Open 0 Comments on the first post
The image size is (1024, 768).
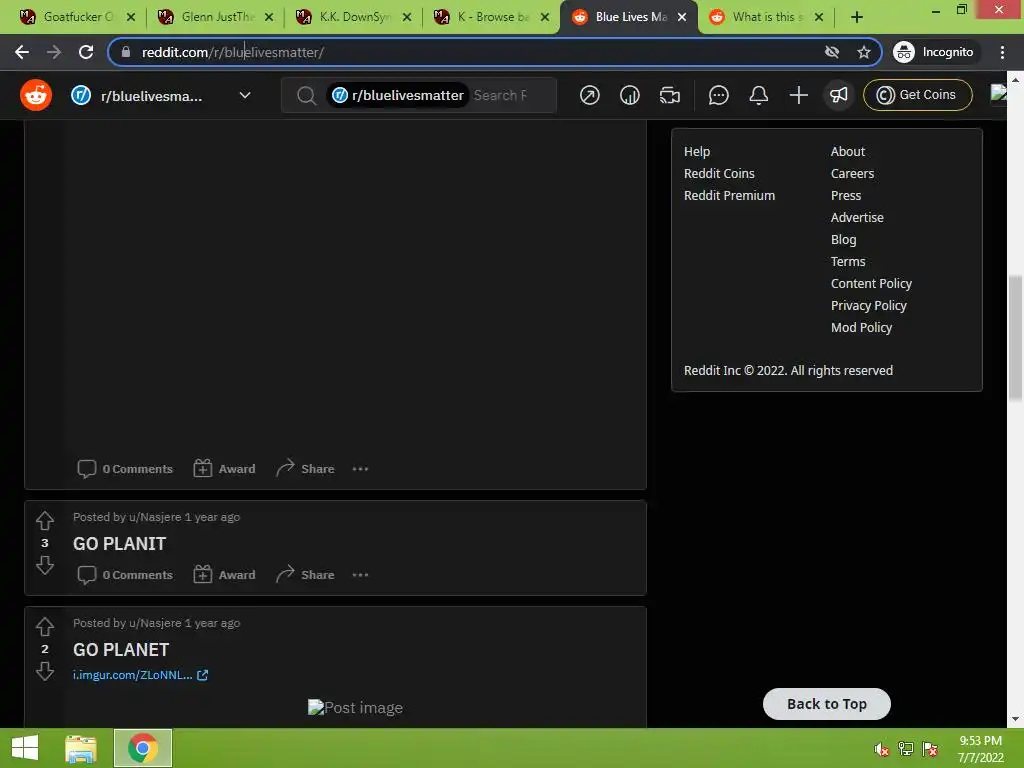[x=125, y=469]
